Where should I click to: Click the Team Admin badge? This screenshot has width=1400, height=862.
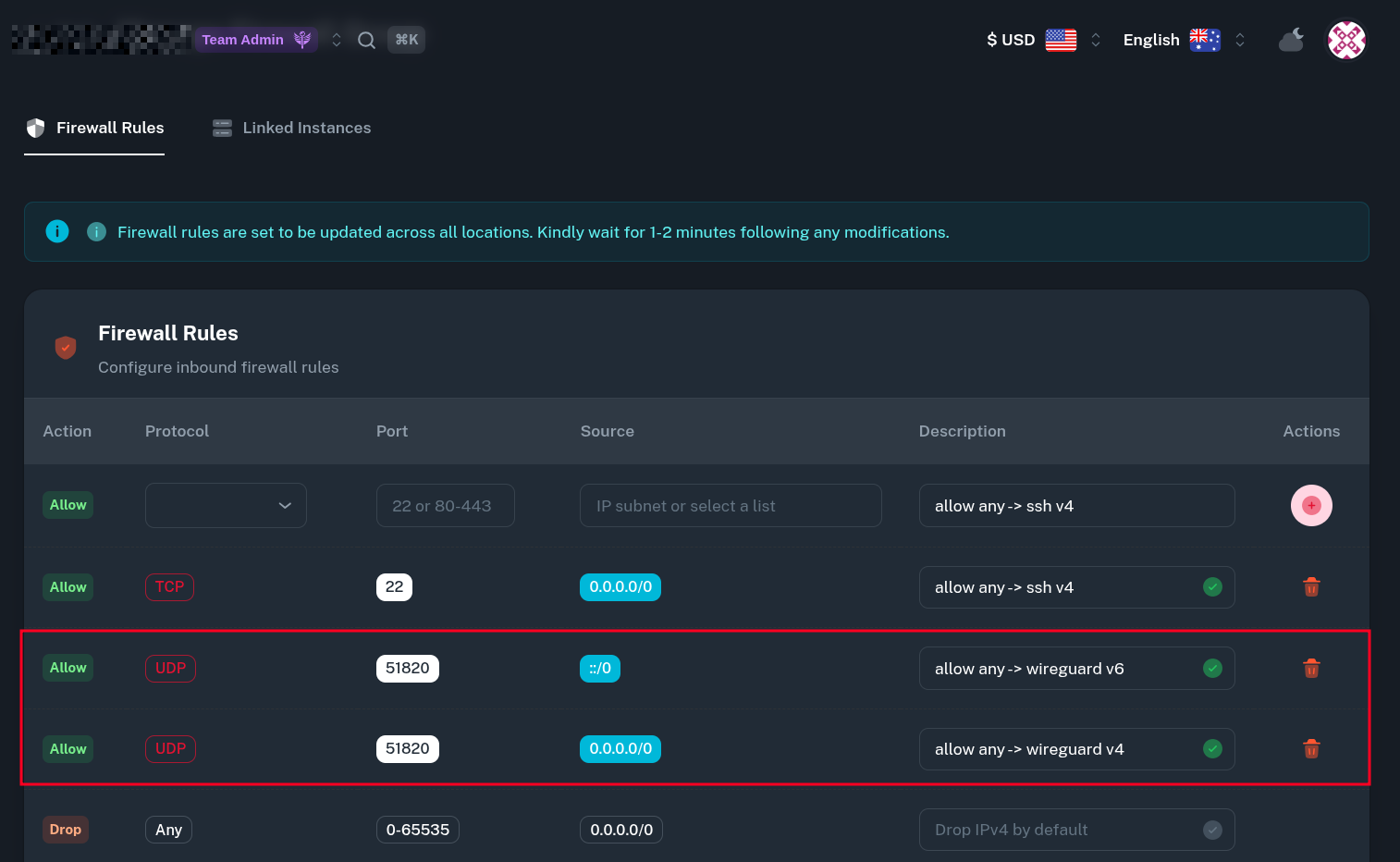[255, 40]
